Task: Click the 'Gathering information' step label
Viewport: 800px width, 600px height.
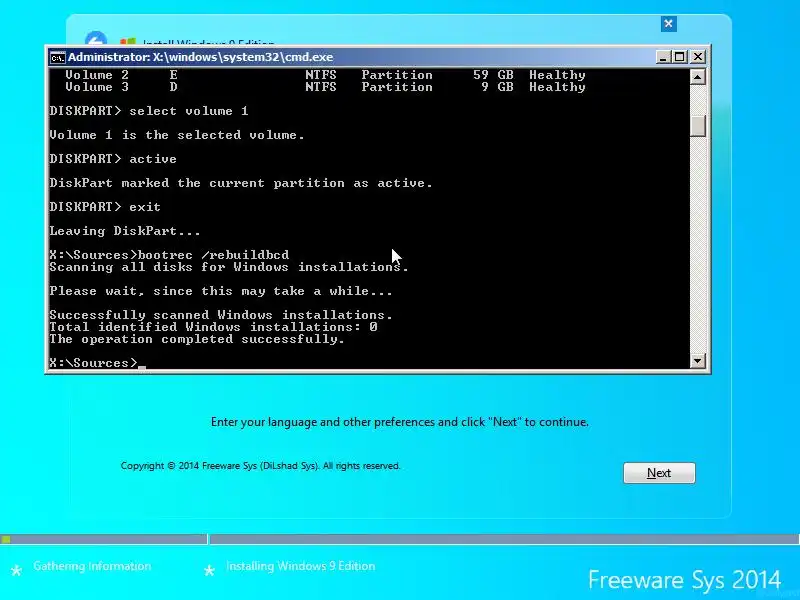Action: pos(92,566)
